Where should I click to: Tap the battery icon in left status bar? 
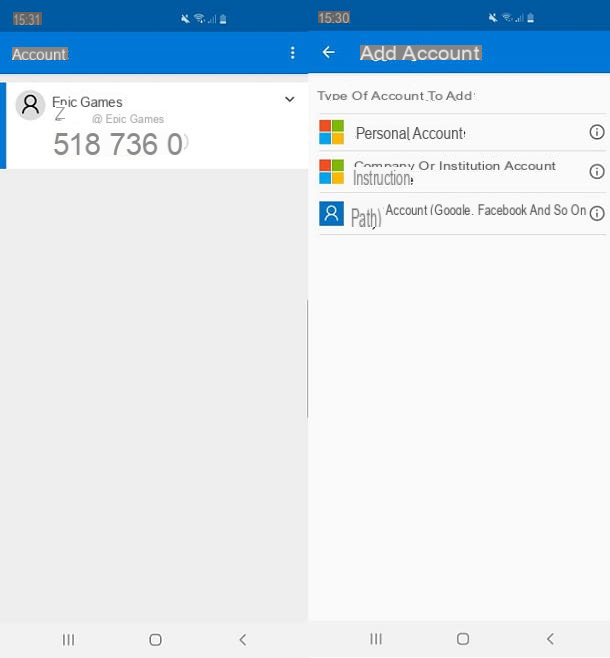pyautogui.click(x=223, y=19)
